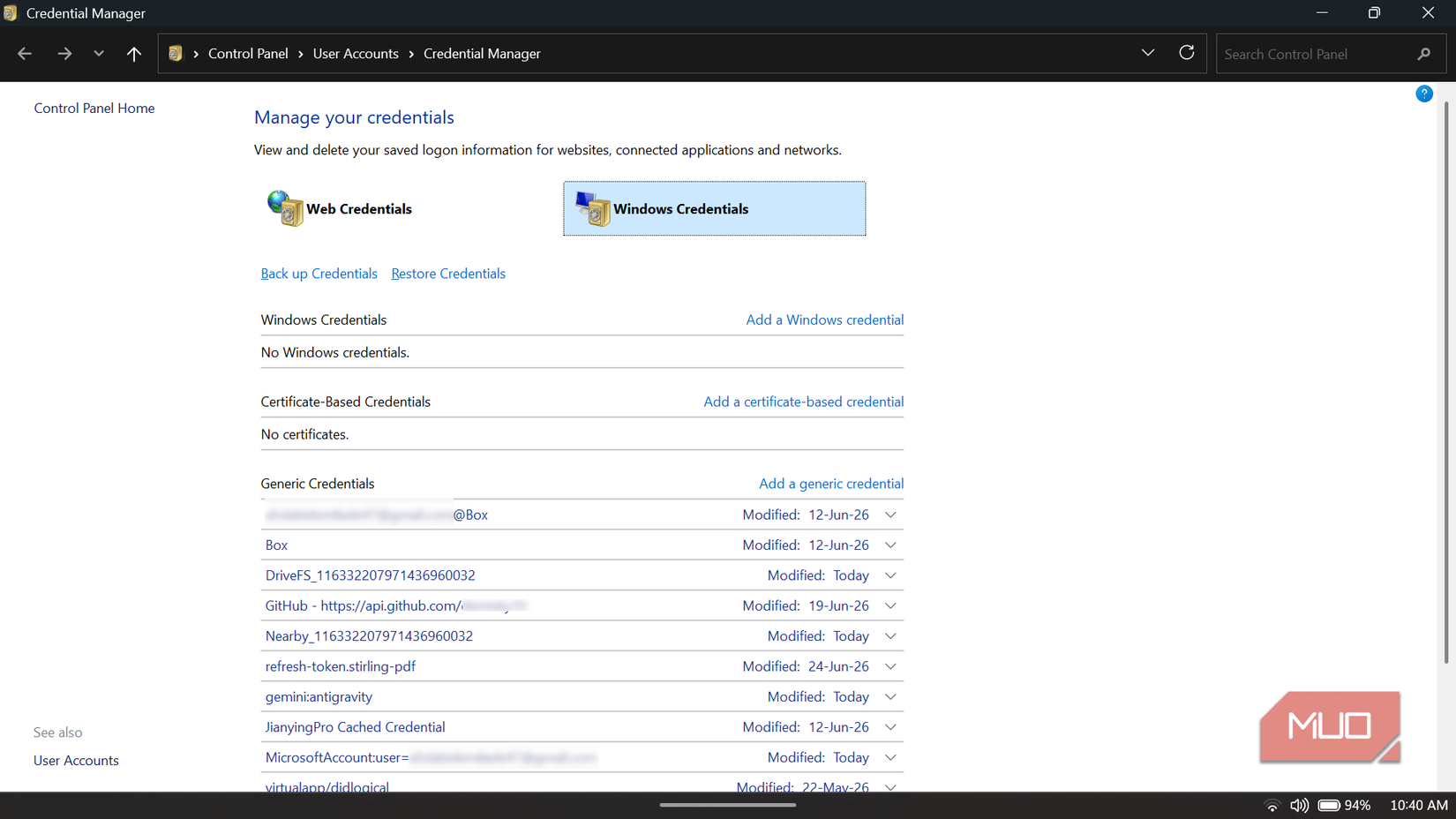Go up one level with up arrow

coord(134,54)
